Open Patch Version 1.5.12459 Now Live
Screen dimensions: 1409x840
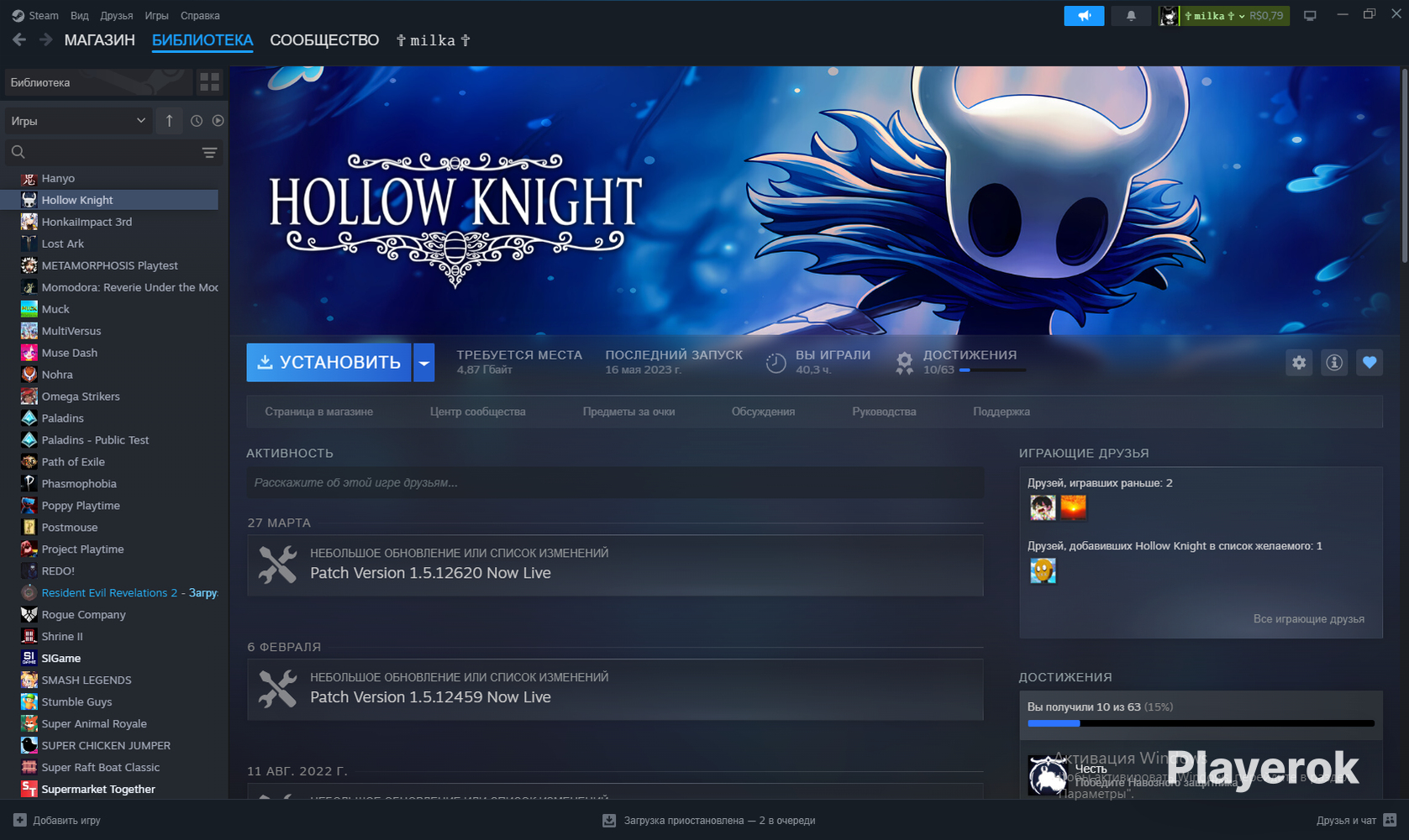click(430, 697)
